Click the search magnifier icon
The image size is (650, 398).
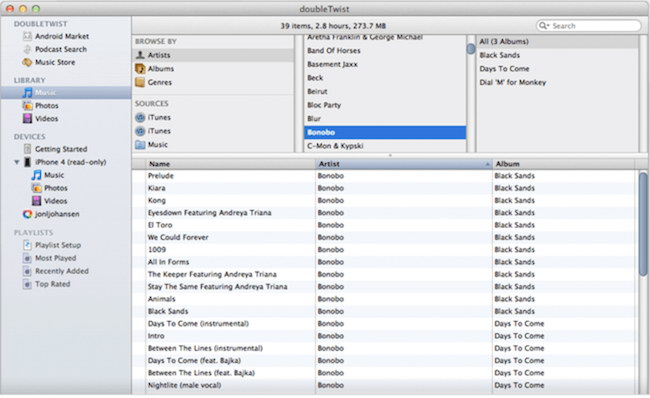(543, 26)
